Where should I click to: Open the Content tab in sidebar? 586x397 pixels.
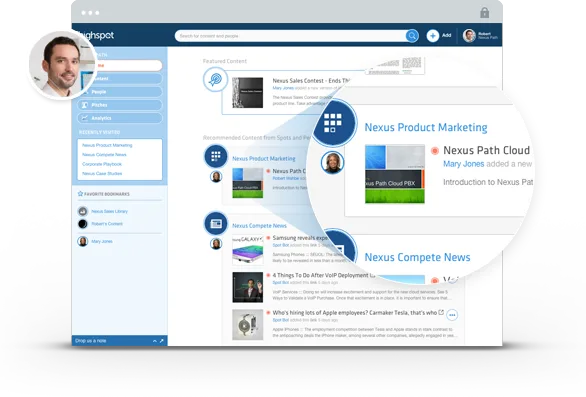tap(120, 79)
